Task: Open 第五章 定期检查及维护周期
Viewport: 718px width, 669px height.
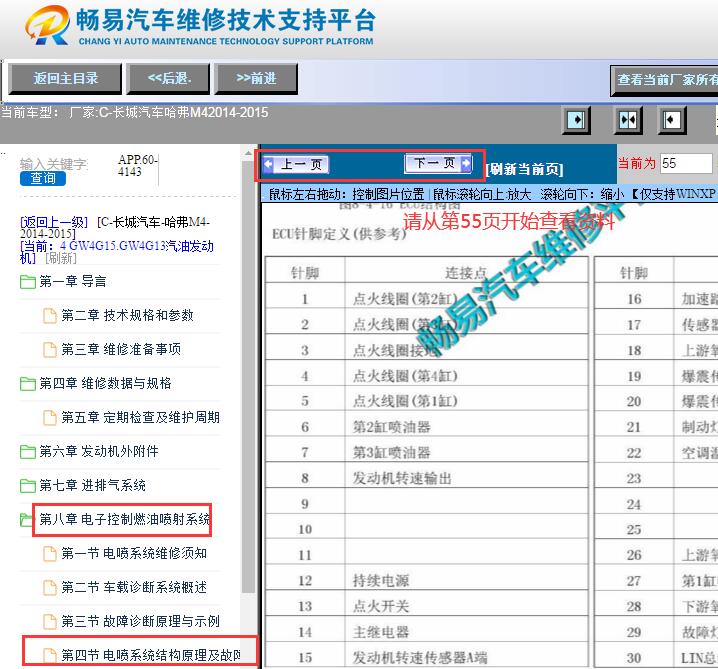Action: 141,417
